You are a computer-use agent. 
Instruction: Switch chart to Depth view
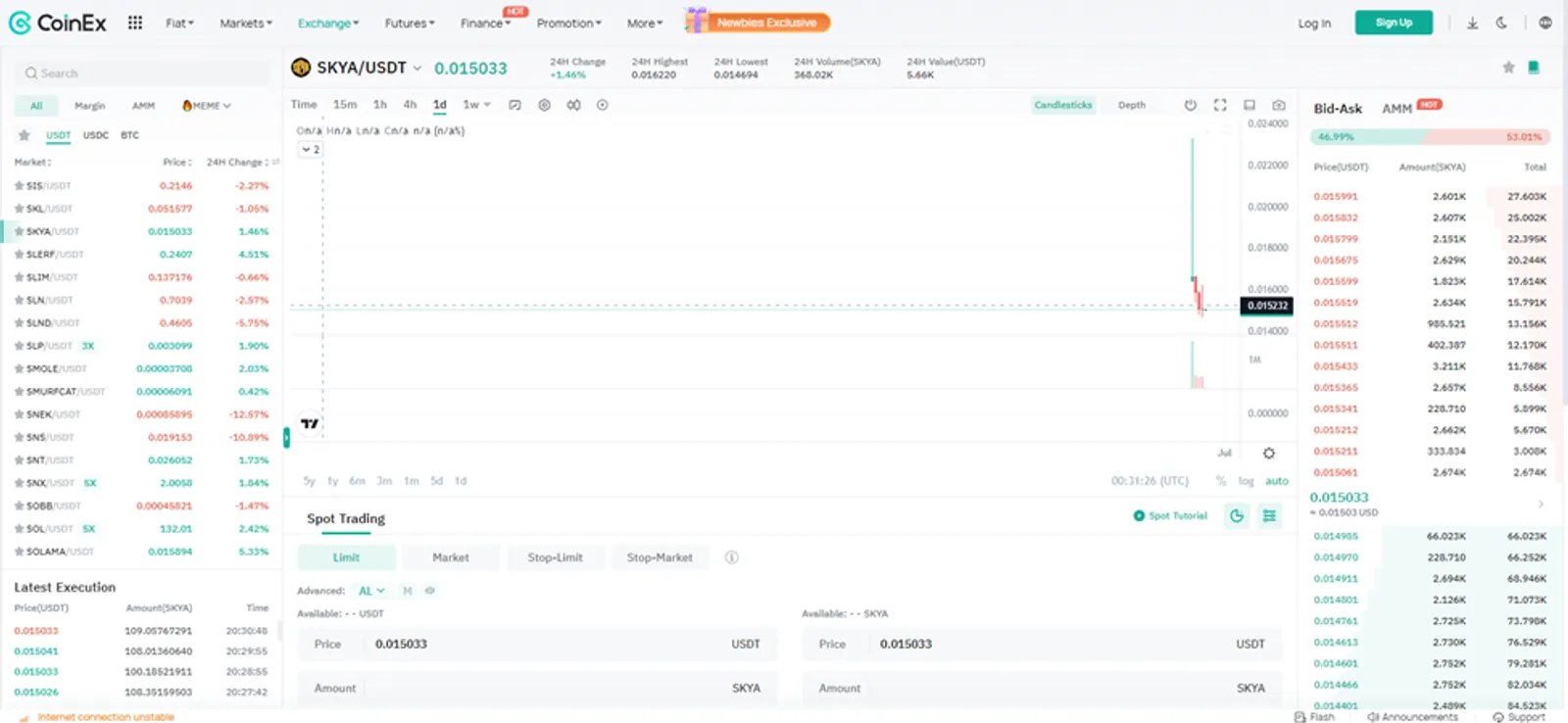1132,105
